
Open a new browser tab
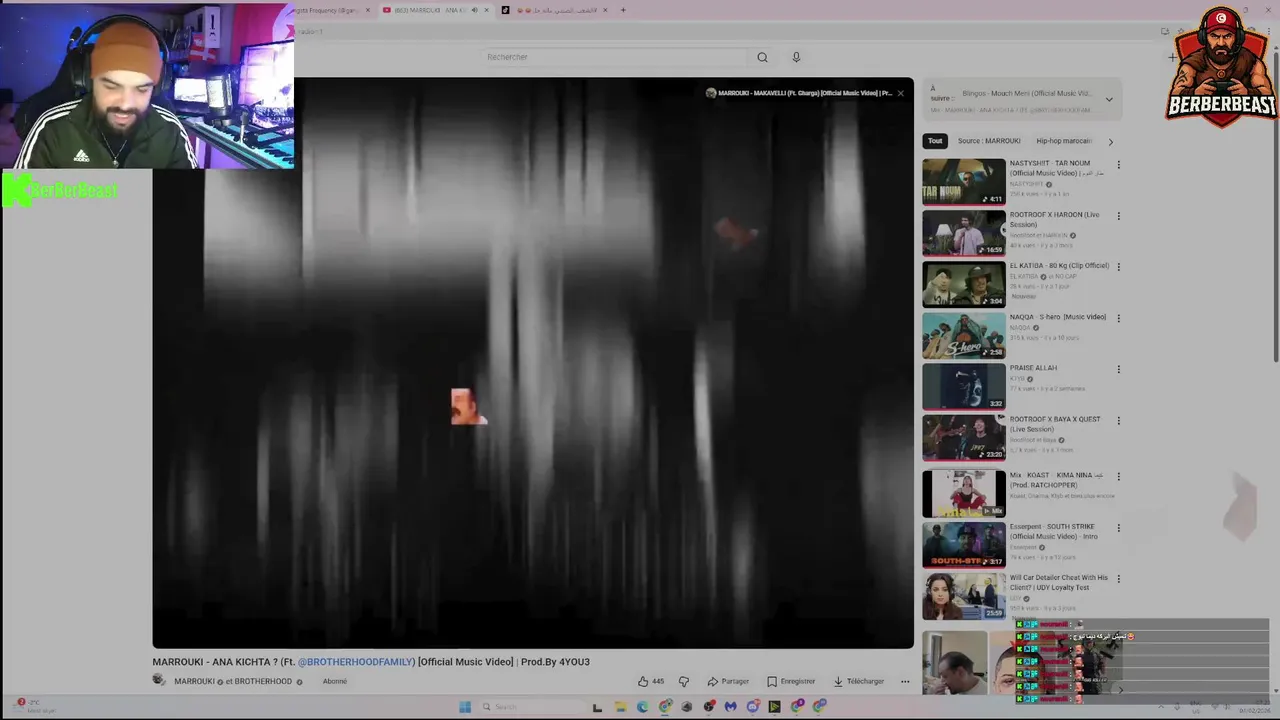[623, 10]
